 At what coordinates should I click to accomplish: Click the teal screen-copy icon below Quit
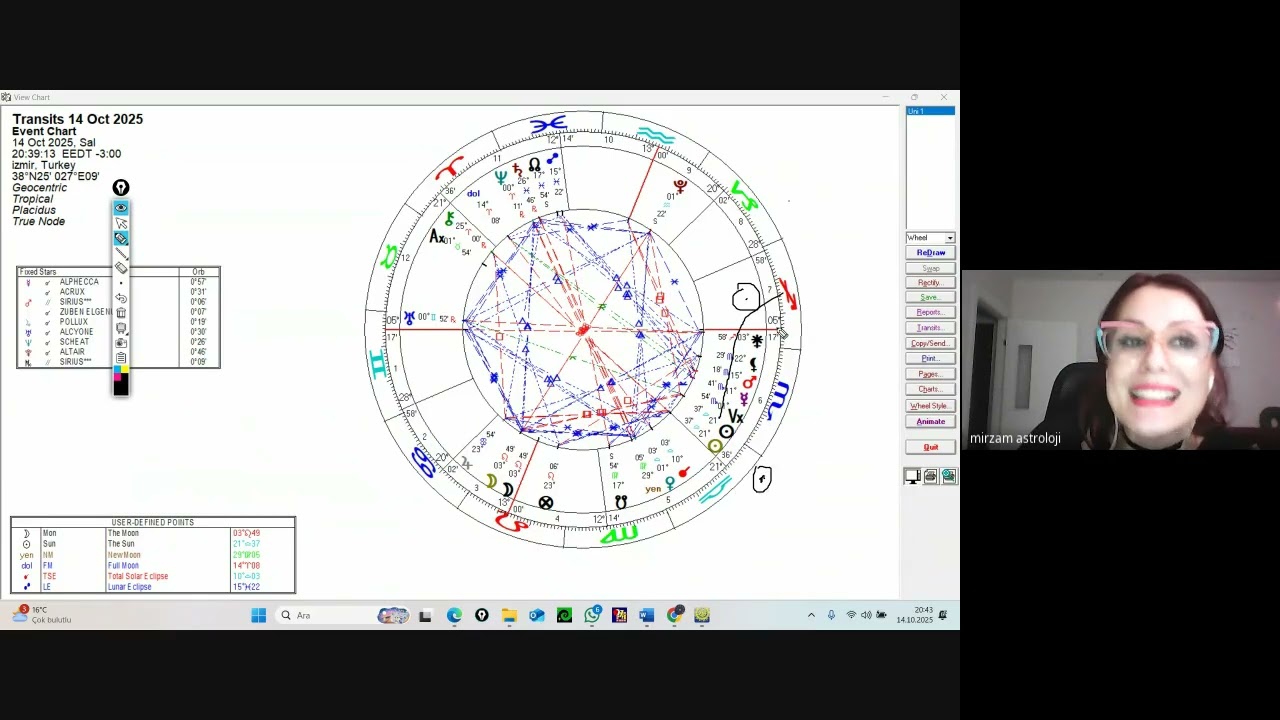point(949,477)
